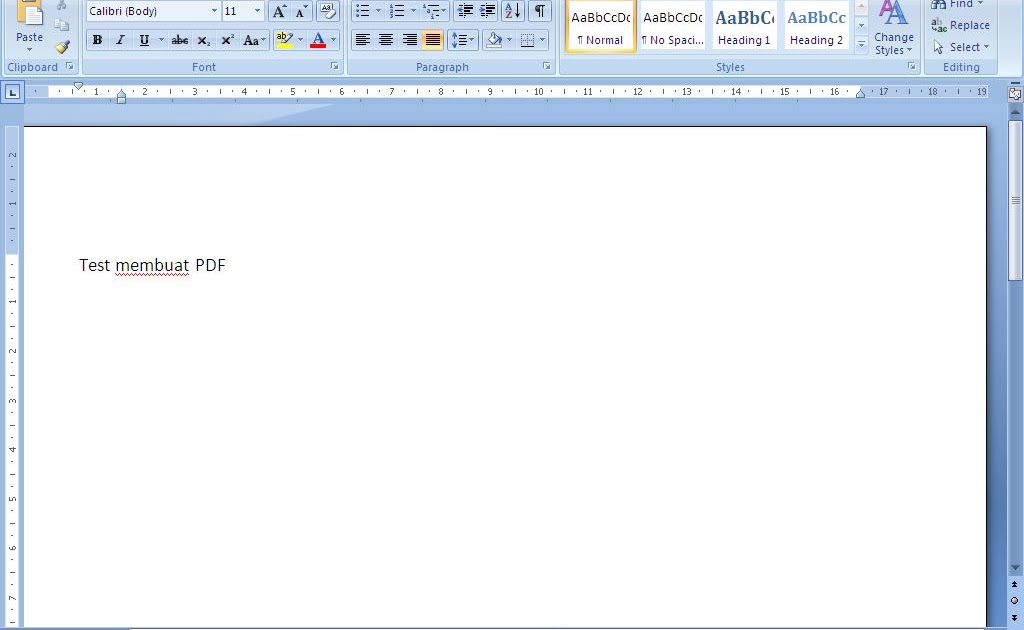The image size is (1024, 630).
Task: Click Numbering list icon
Action: (397, 11)
